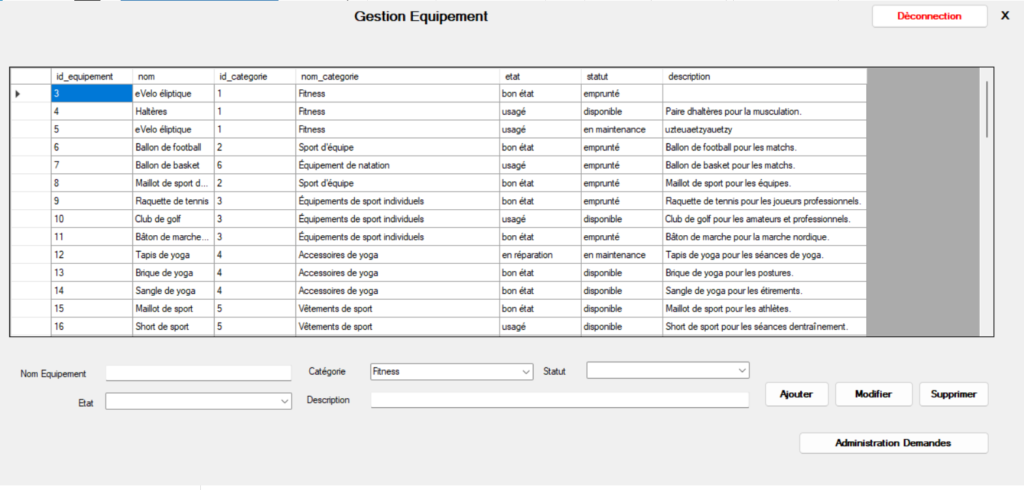This screenshot has width=1024, height=490.
Task: Select the Ballon de football cell
Action: click(172, 147)
